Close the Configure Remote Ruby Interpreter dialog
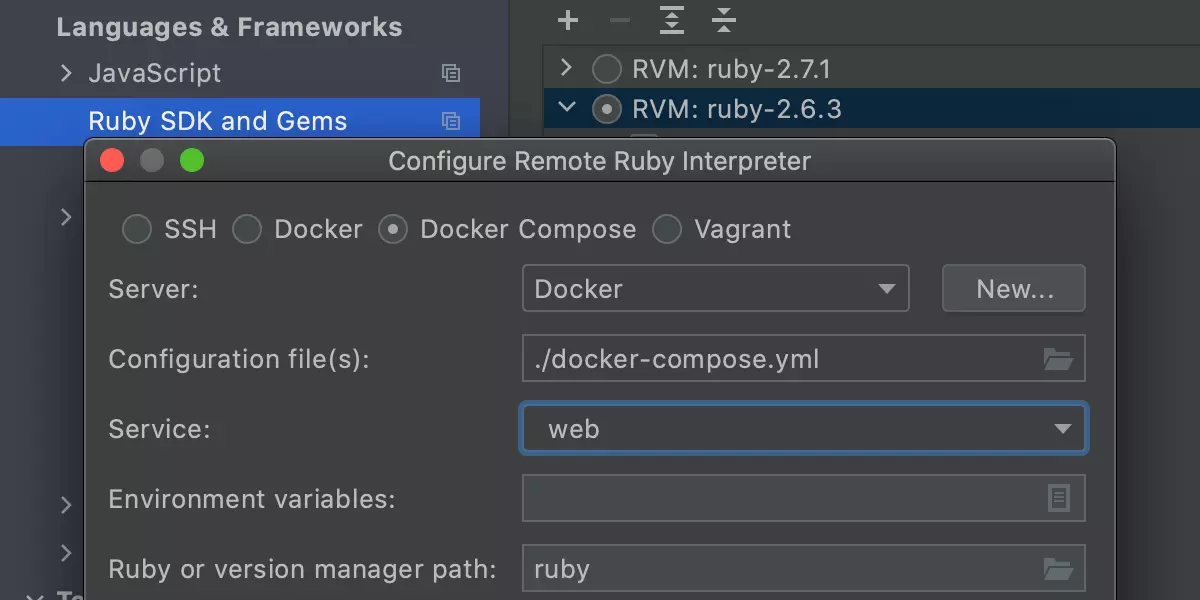This screenshot has width=1200, height=600. coord(112,160)
